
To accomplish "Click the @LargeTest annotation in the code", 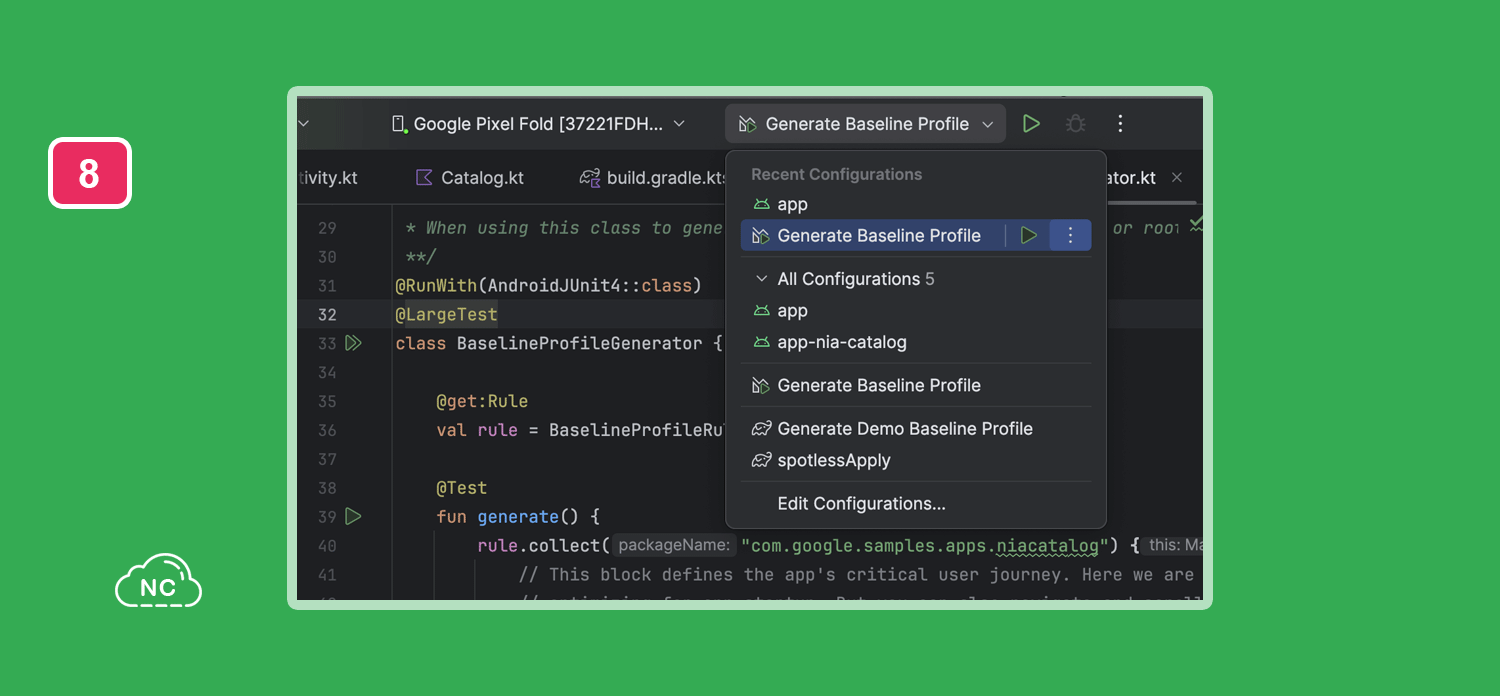I will point(446,314).
